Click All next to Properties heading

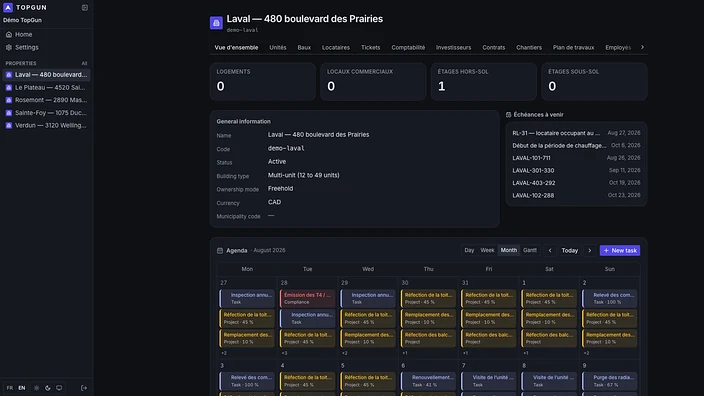coord(84,63)
